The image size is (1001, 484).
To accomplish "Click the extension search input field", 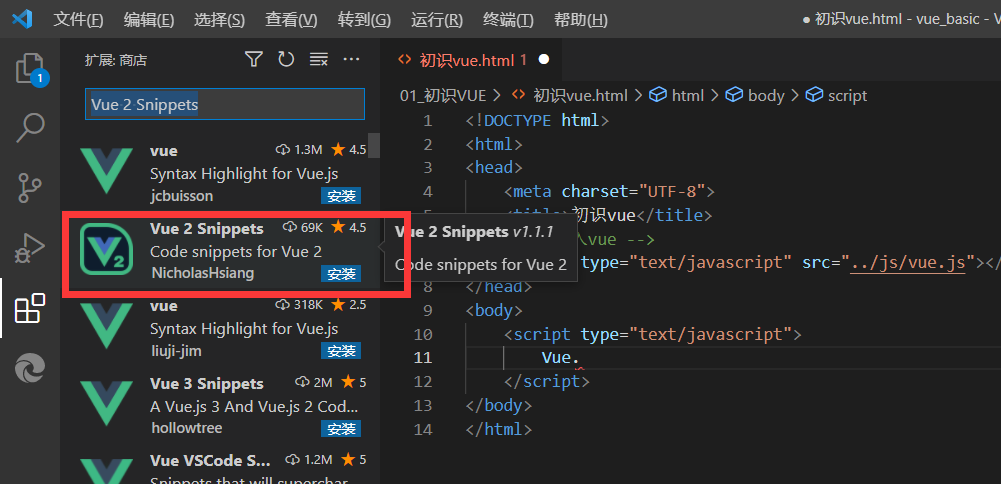I will [225, 104].
